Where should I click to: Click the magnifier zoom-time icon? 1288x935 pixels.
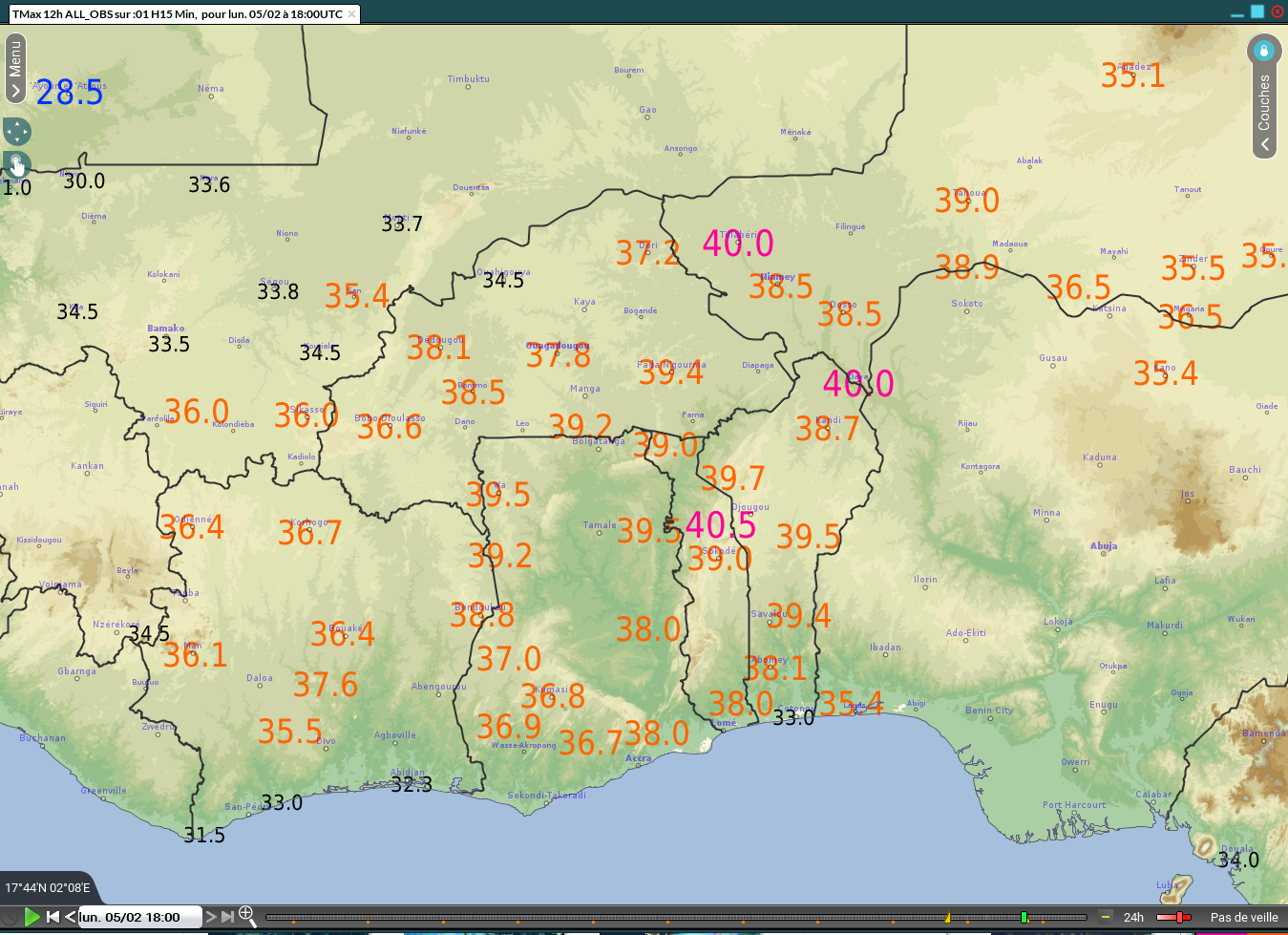pos(246,916)
